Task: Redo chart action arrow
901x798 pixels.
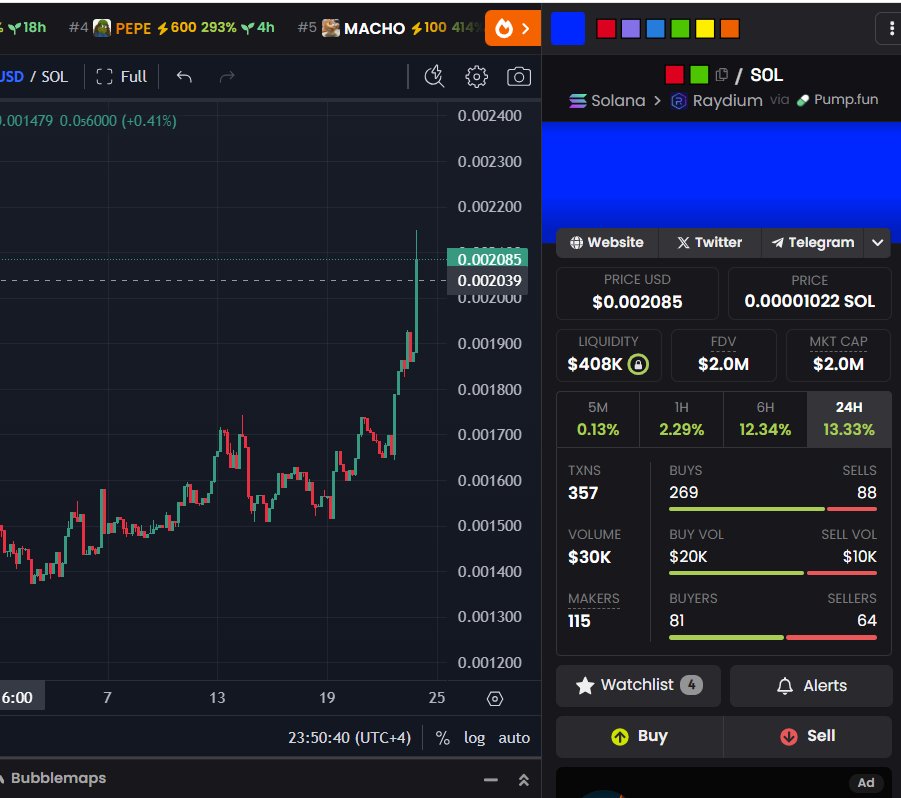Action: (227, 76)
